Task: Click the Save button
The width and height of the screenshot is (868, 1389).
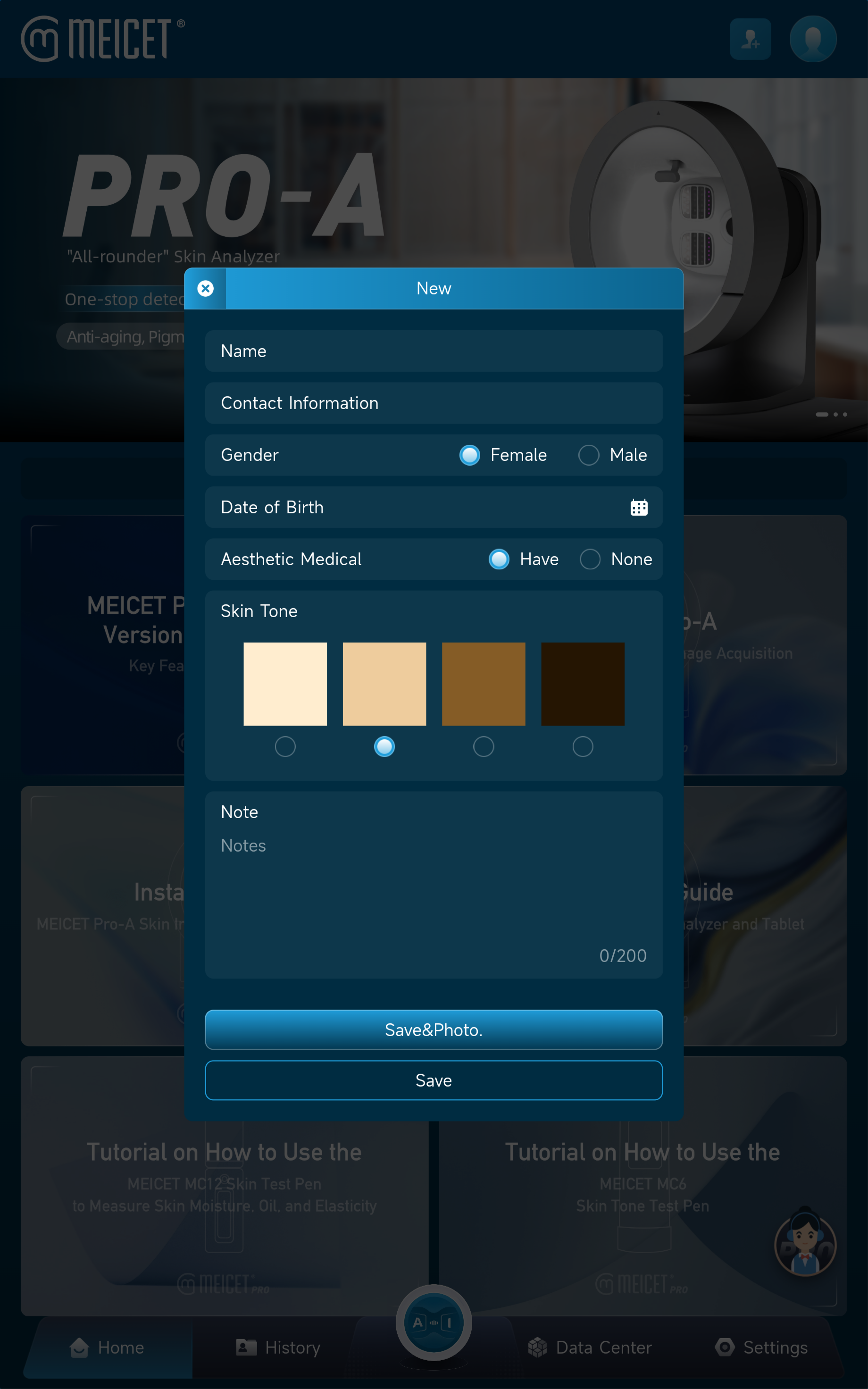Action: [434, 1080]
